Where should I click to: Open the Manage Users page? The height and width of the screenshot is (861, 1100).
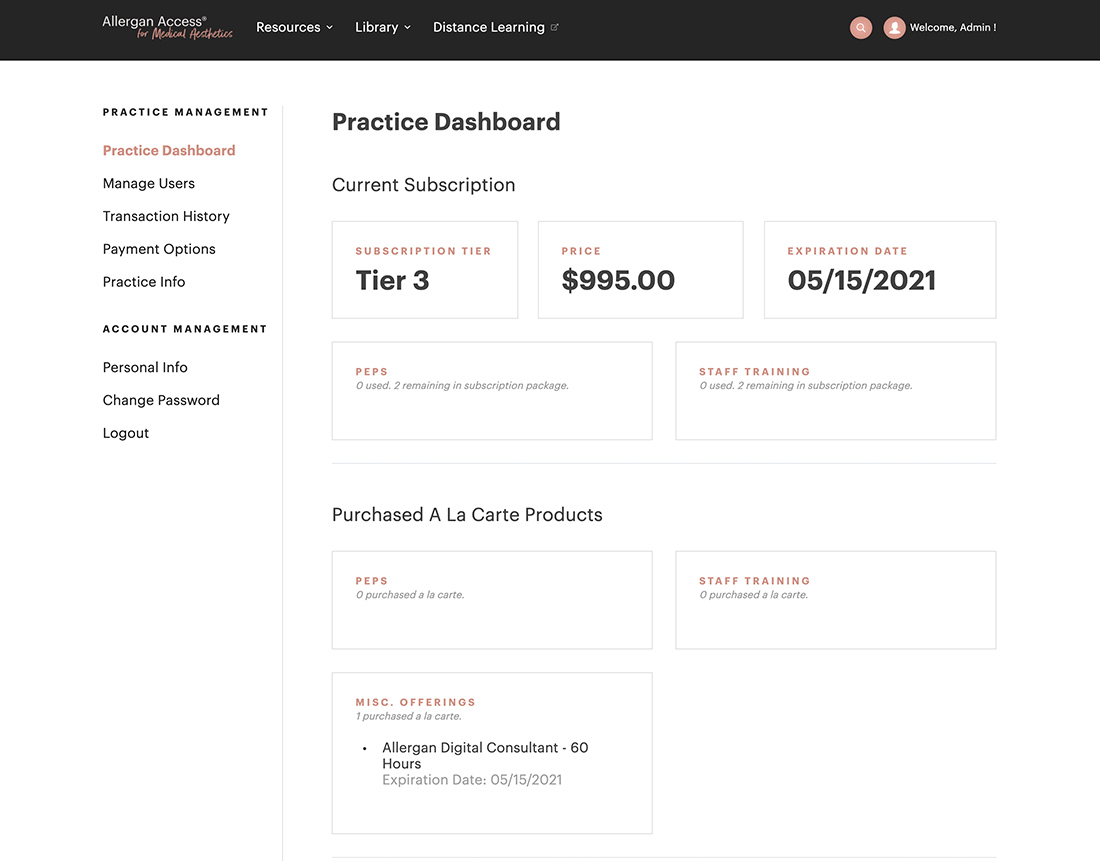(149, 183)
